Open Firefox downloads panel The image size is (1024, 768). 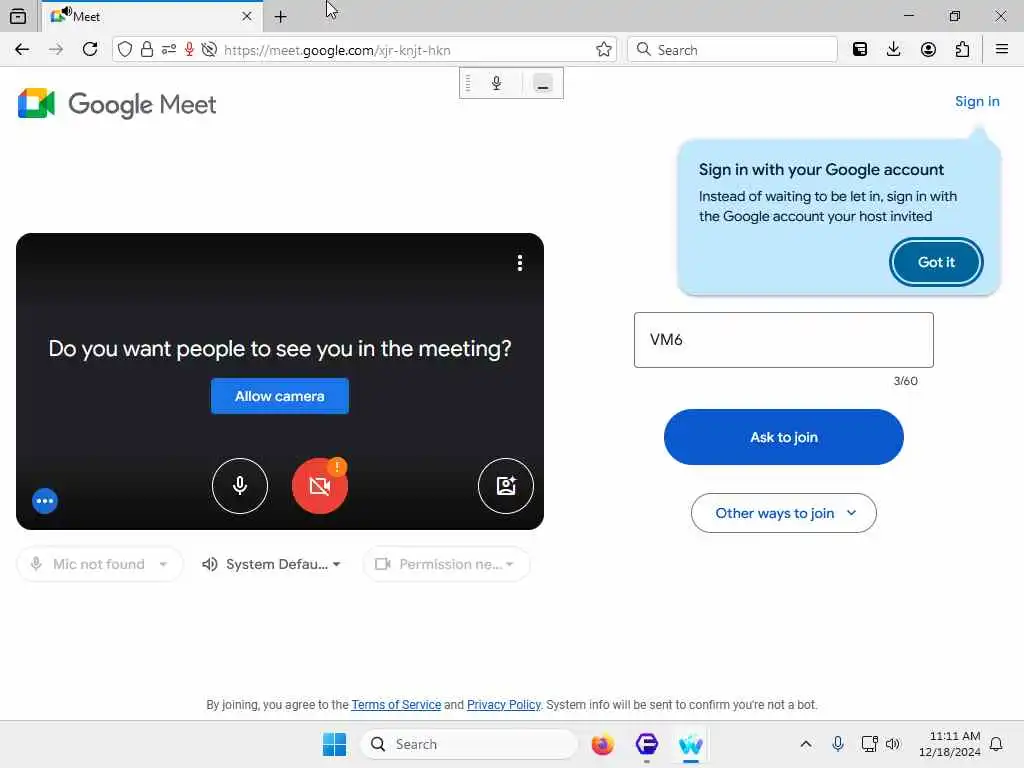tap(894, 50)
